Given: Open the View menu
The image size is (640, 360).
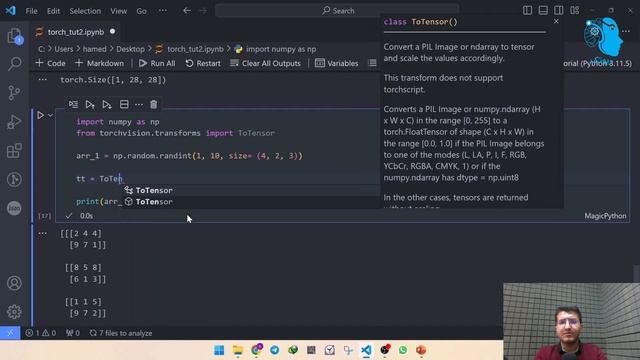Looking at the screenshot, I should pos(118,11).
